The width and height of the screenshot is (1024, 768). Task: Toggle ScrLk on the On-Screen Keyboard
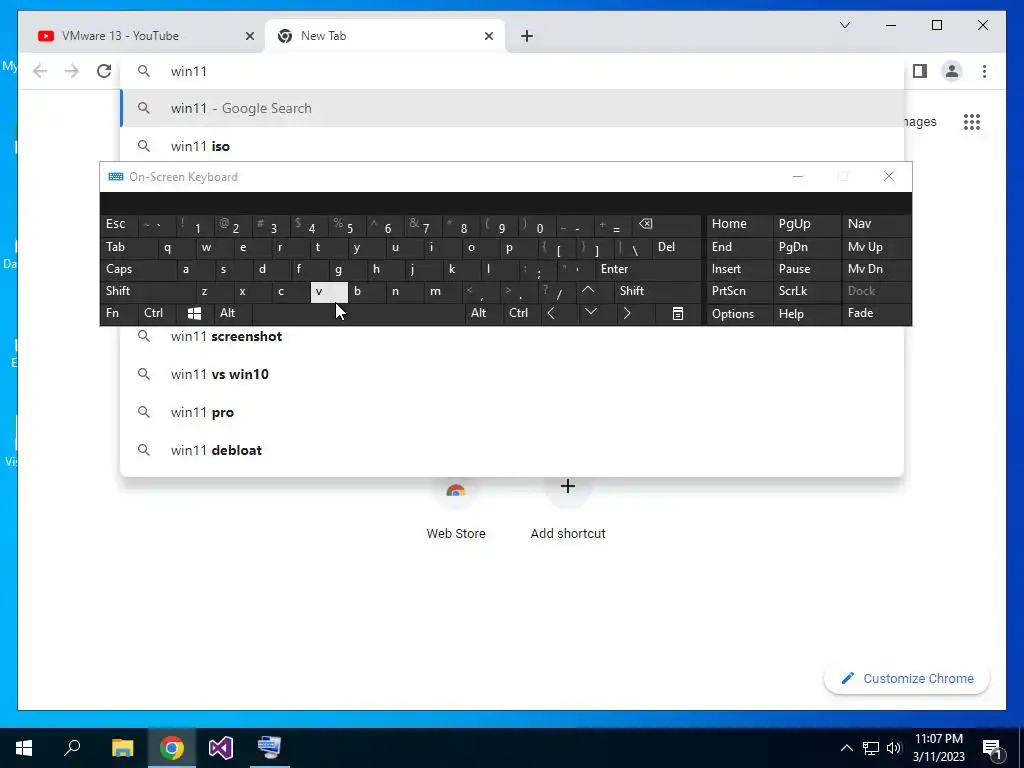pyautogui.click(x=807, y=291)
